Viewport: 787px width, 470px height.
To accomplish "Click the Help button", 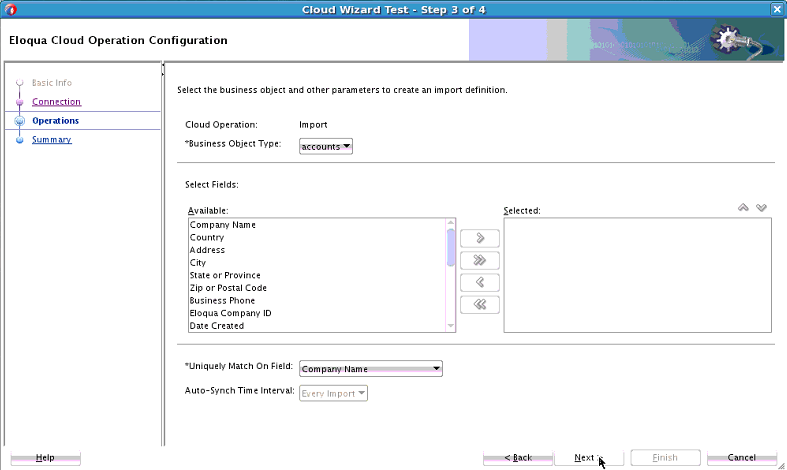I will point(45,457).
